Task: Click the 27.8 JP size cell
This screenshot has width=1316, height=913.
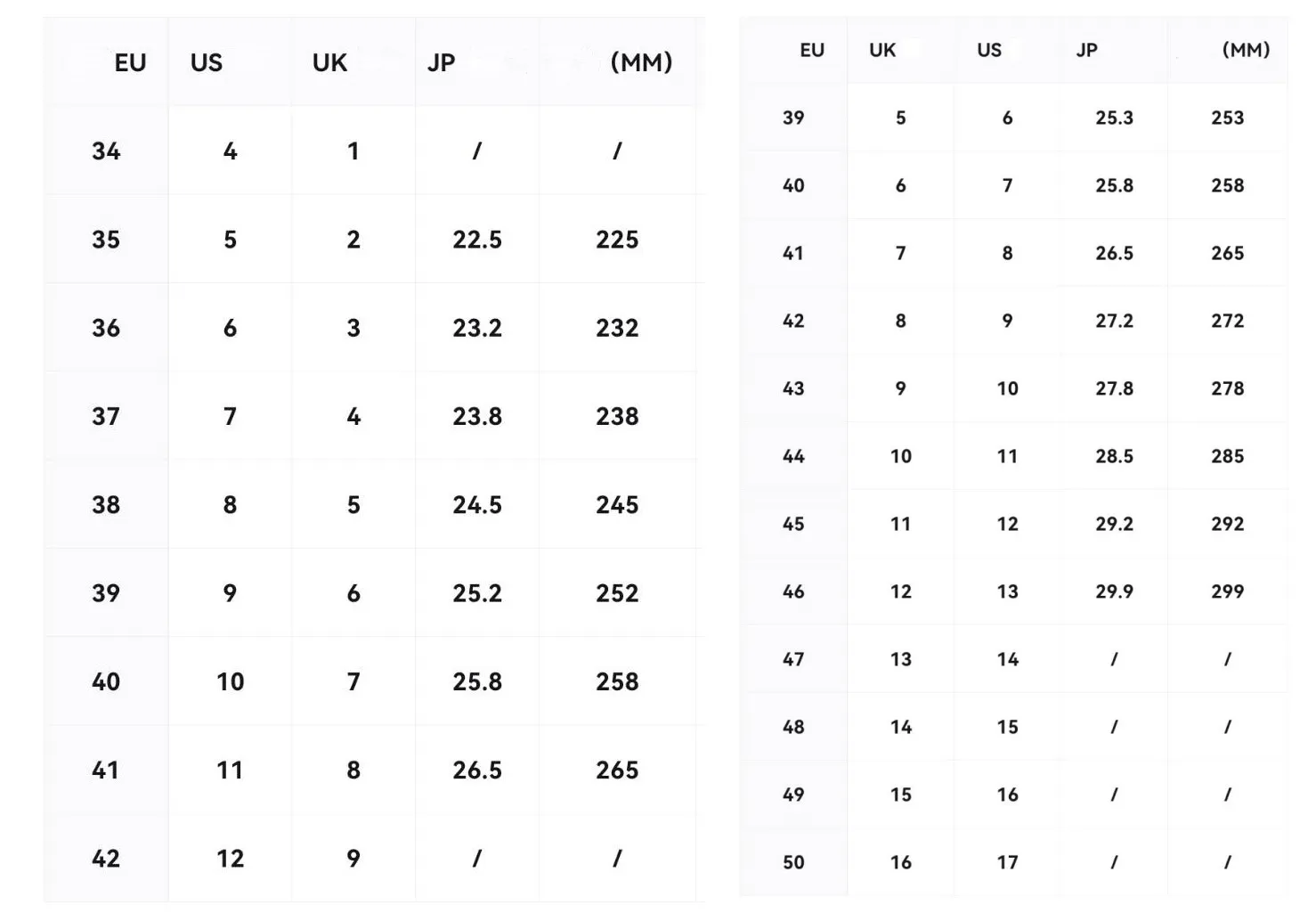Action: 1114,388
